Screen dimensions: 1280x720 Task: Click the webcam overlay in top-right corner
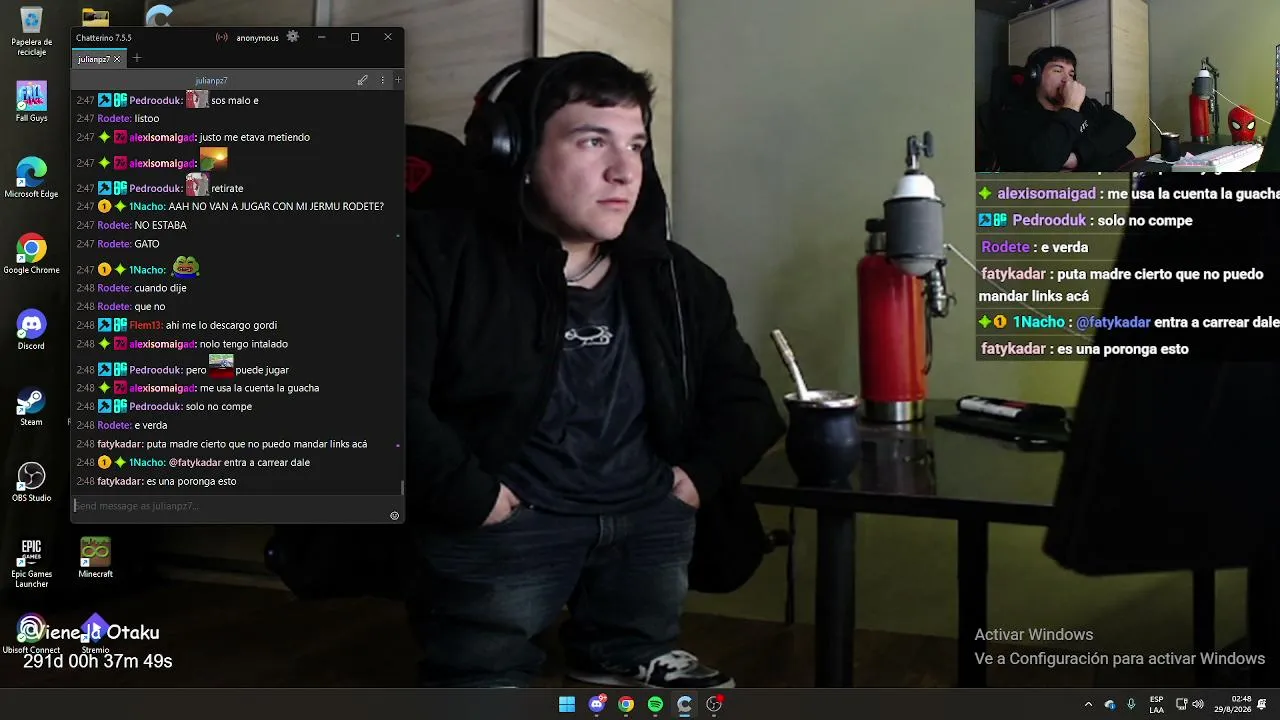[x=1127, y=86]
